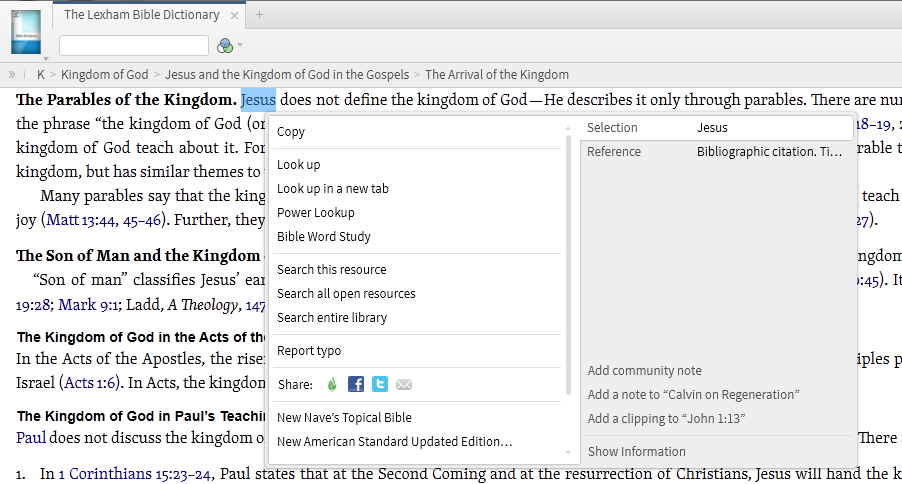Viewport: 902px width, 484px height.
Task: Open the 19:28 verse link
Action: coord(33,305)
